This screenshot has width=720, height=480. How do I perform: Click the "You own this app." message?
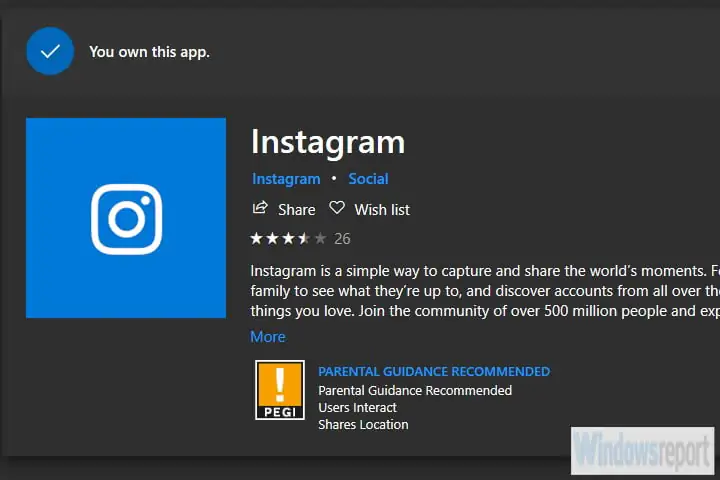(x=149, y=52)
